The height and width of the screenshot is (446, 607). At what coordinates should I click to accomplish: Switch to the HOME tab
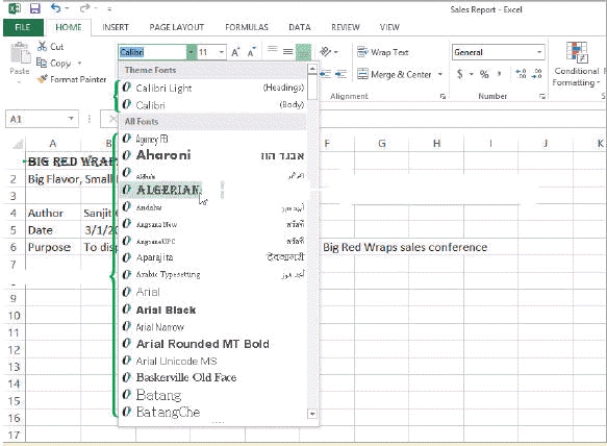tap(69, 27)
